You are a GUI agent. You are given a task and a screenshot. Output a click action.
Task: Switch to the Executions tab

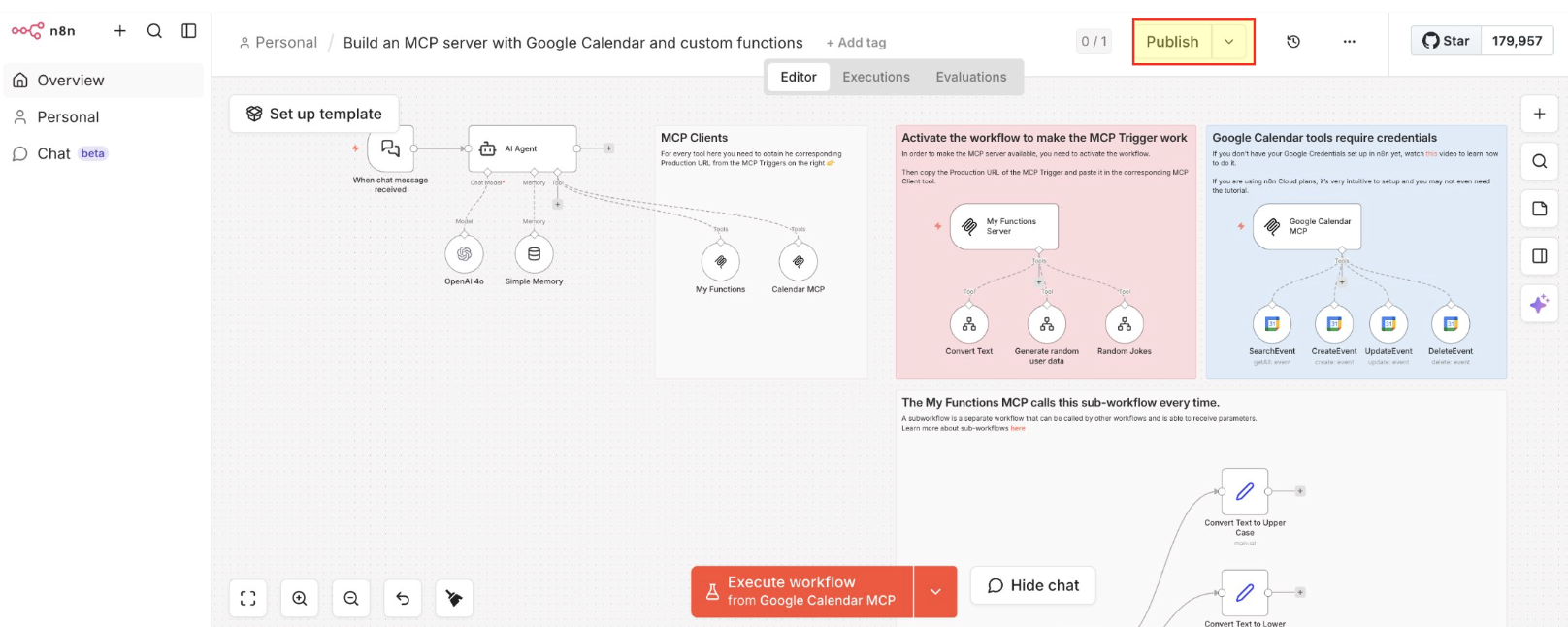pyautogui.click(x=876, y=77)
